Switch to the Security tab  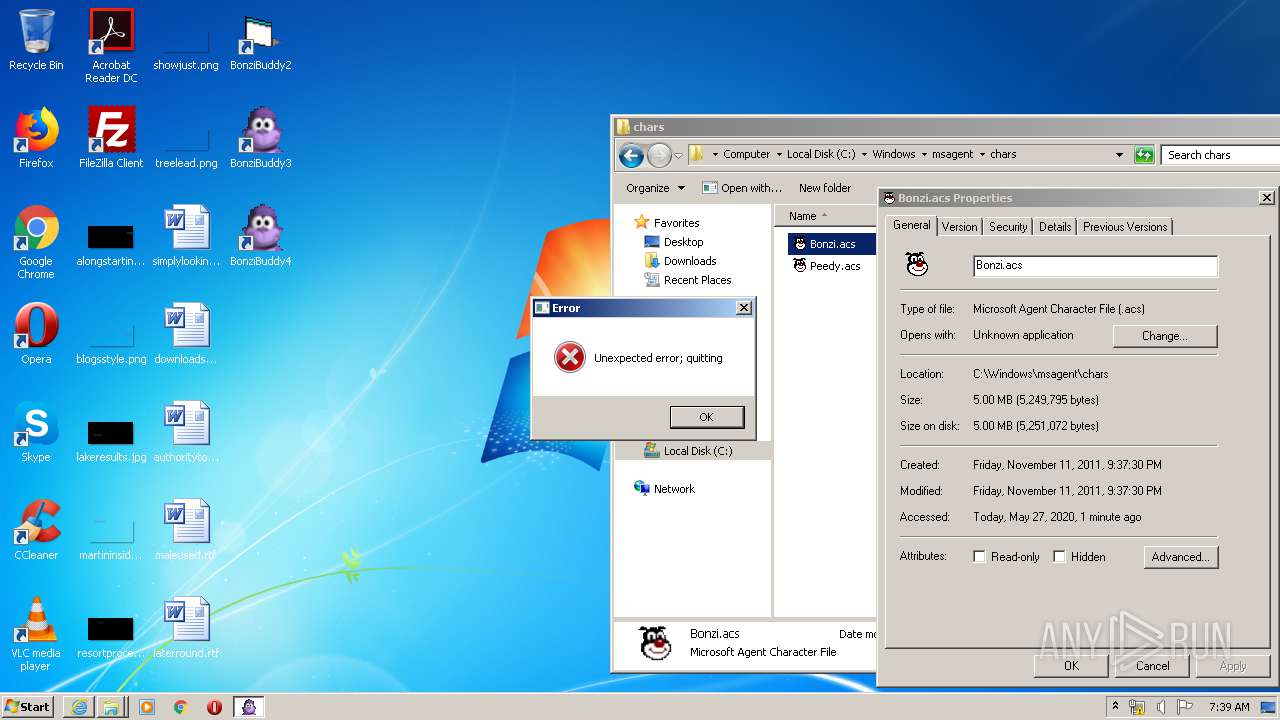click(x=1008, y=227)
